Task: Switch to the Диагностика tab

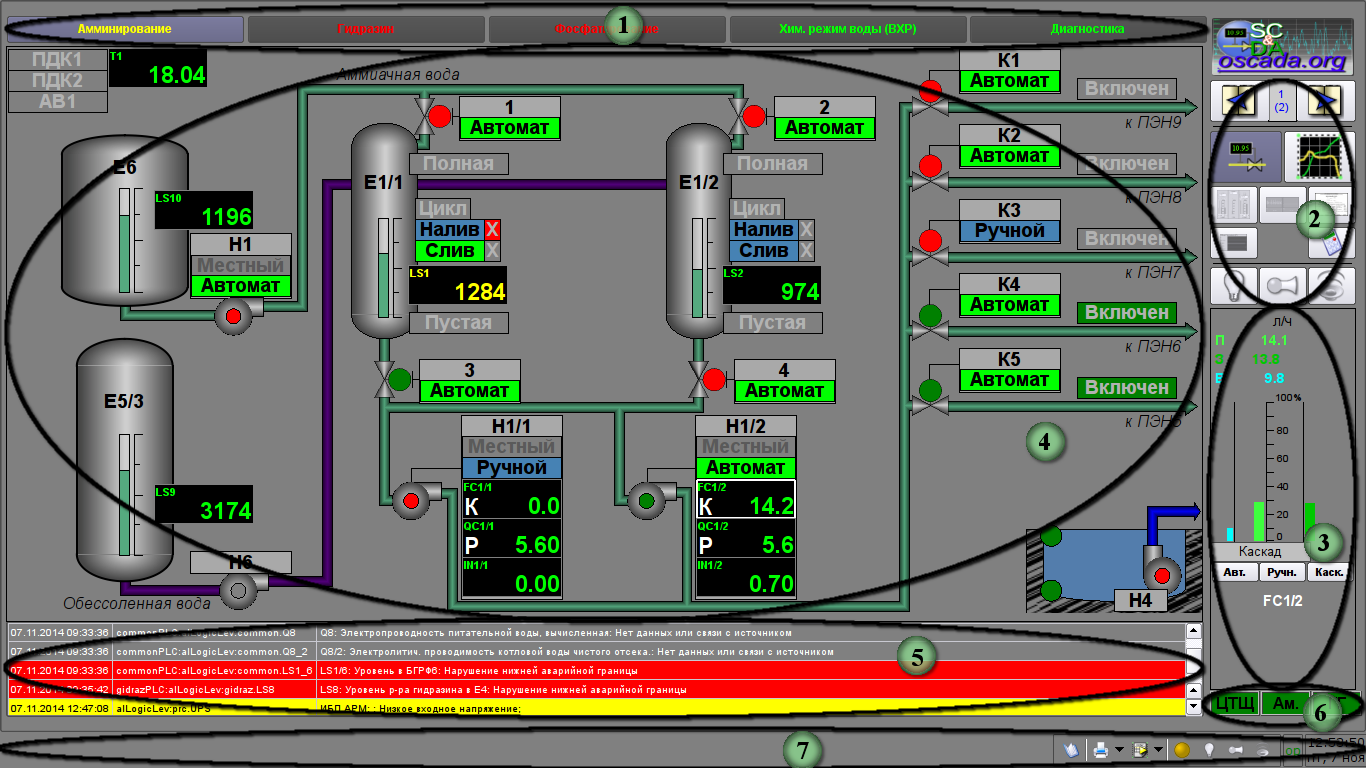Action: [x=1087, y=29]
